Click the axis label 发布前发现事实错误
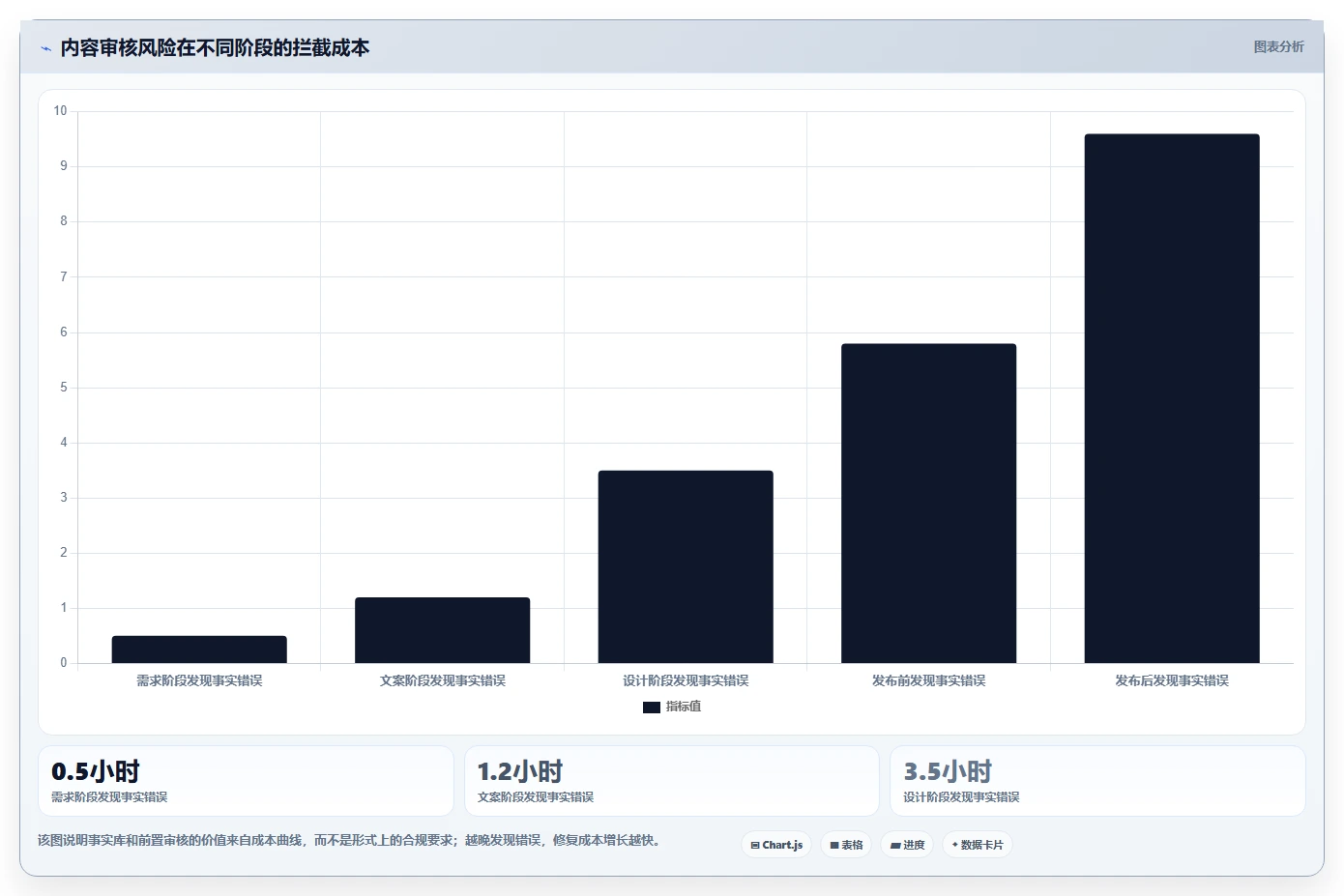1344x896 pixels. (929, 680)
